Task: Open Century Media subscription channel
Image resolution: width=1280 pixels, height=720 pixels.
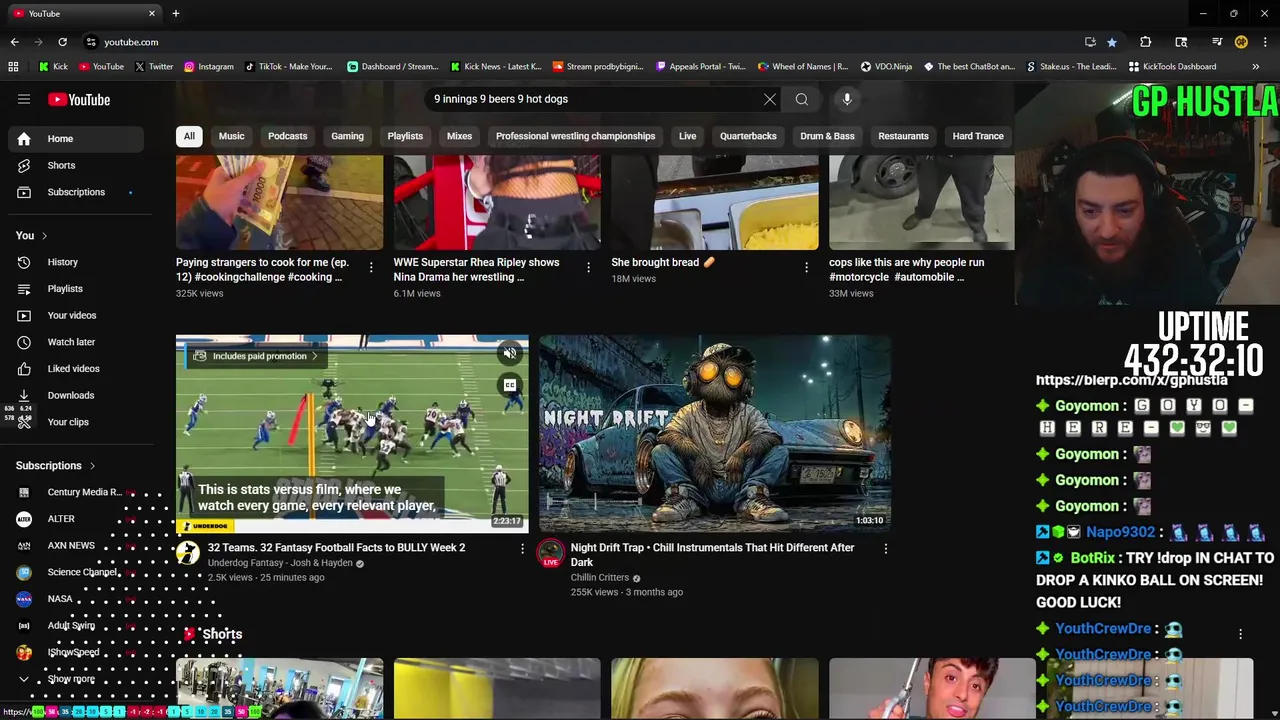Action: 78,492
